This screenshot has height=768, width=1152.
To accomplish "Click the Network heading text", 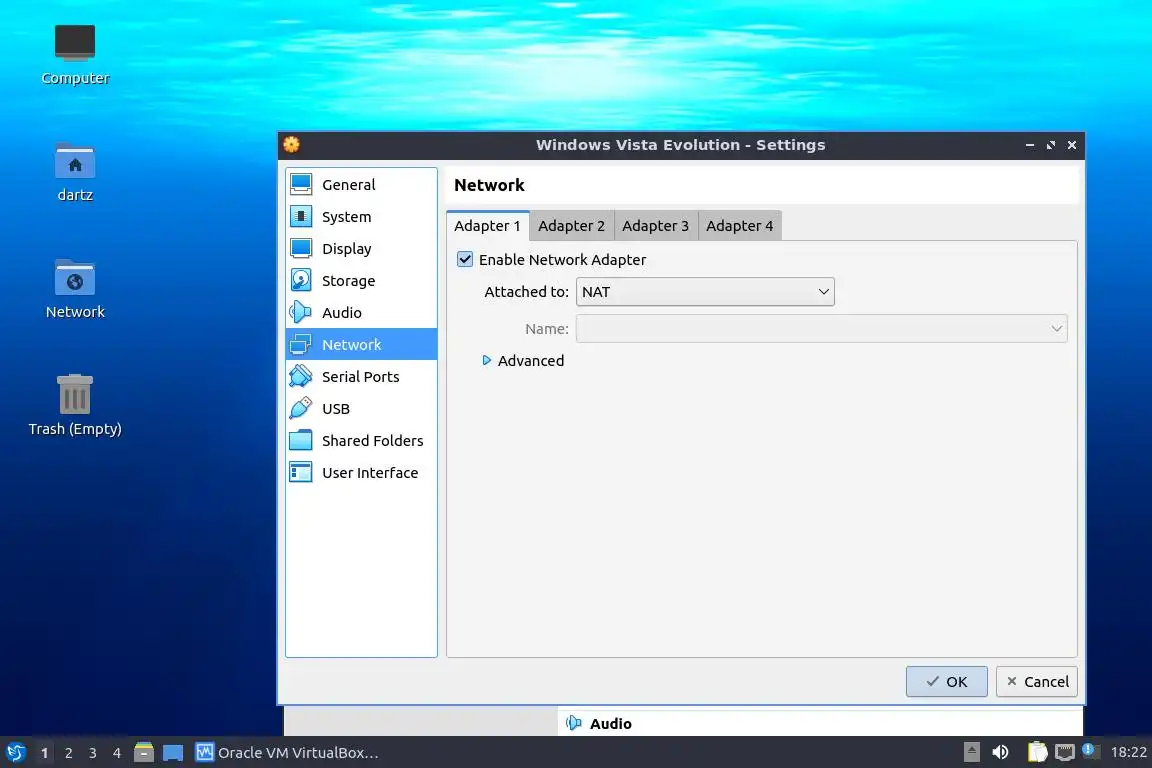I will 489,185.
